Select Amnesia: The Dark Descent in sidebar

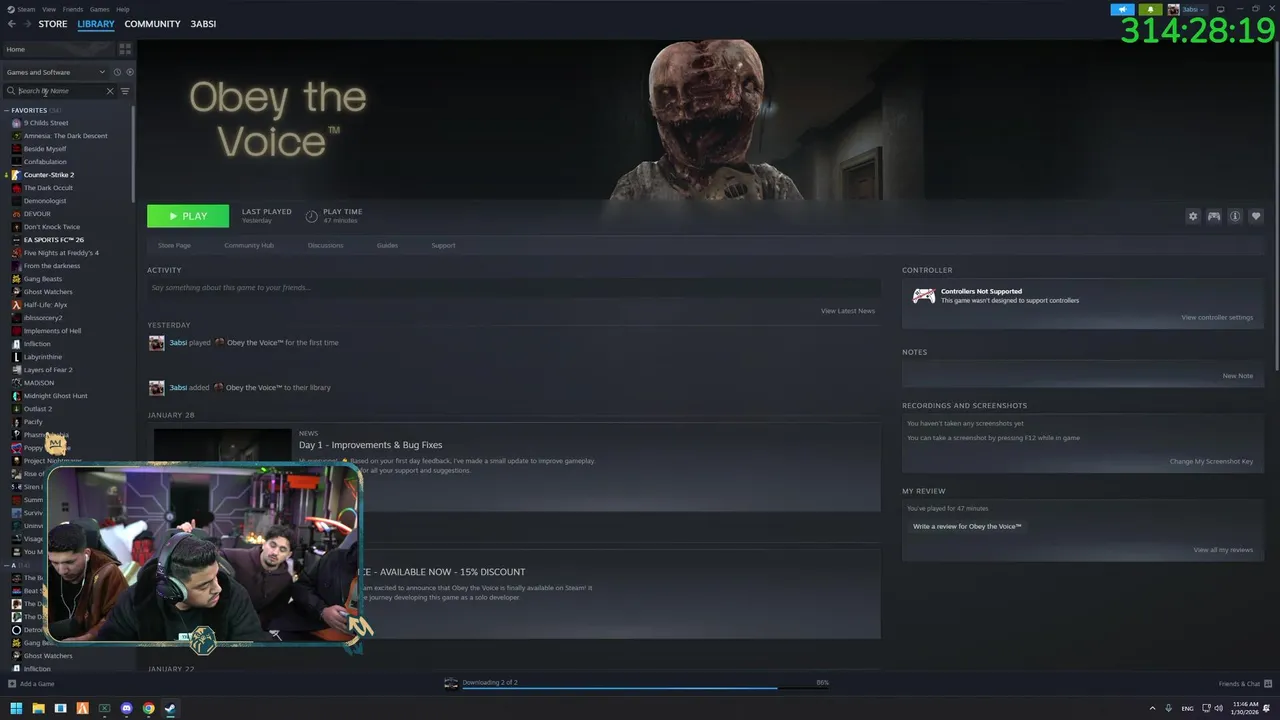pyautogui.click(x=65, y=136)
